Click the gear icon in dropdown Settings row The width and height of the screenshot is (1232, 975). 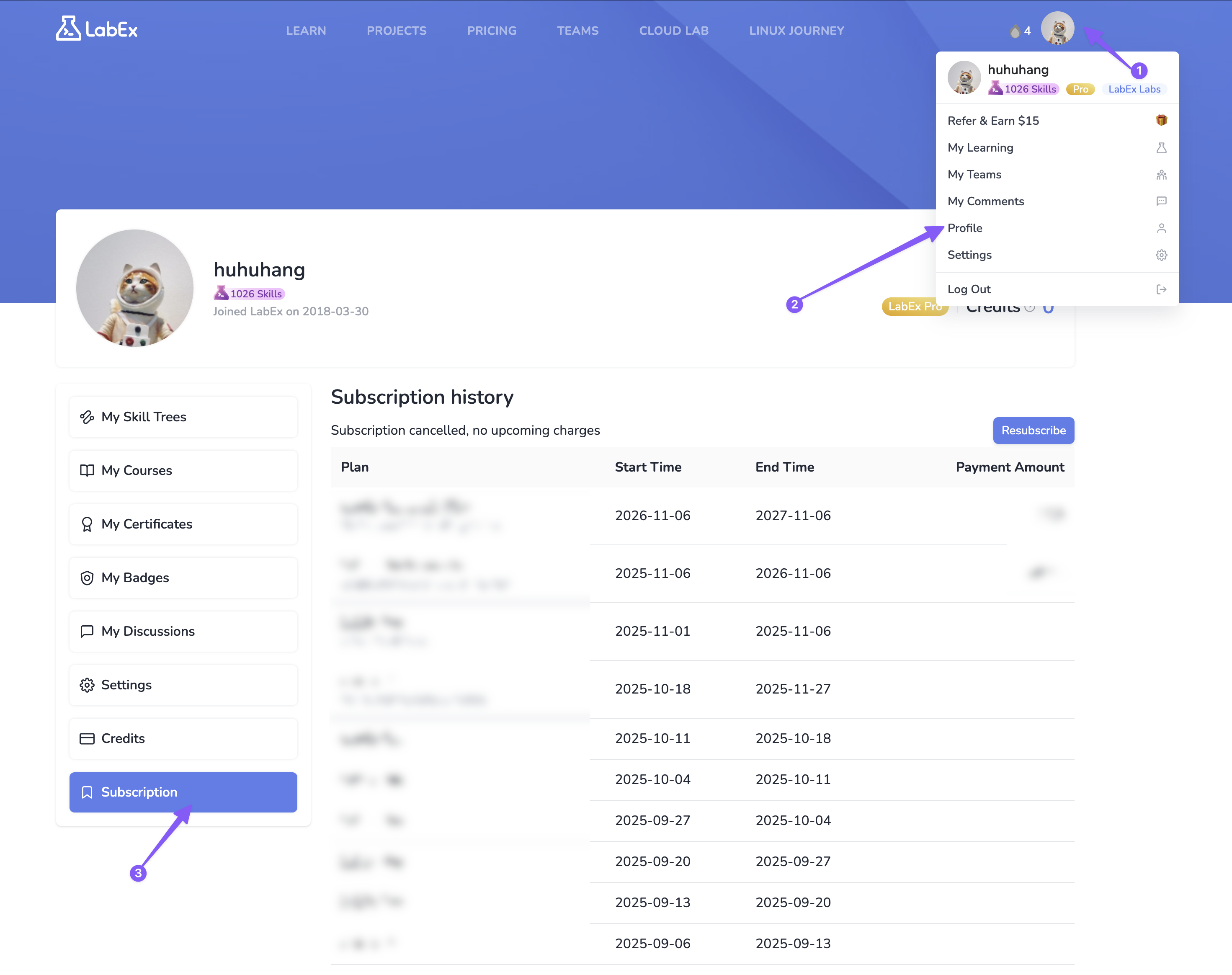tap(1161, 255)
